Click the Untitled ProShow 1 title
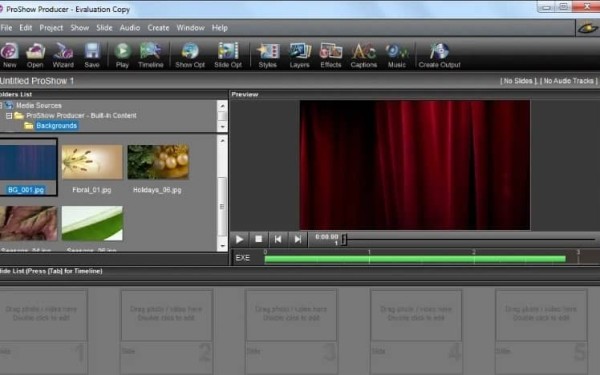 [37, 81]
